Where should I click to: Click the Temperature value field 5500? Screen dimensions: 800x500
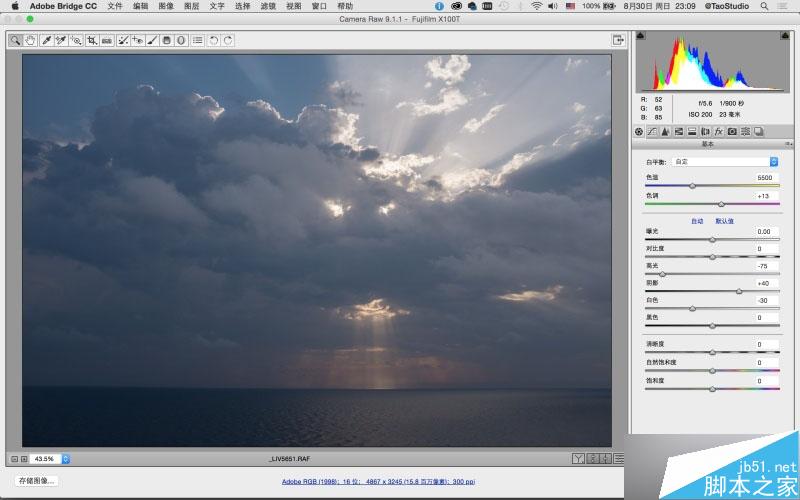pos(766,178)
